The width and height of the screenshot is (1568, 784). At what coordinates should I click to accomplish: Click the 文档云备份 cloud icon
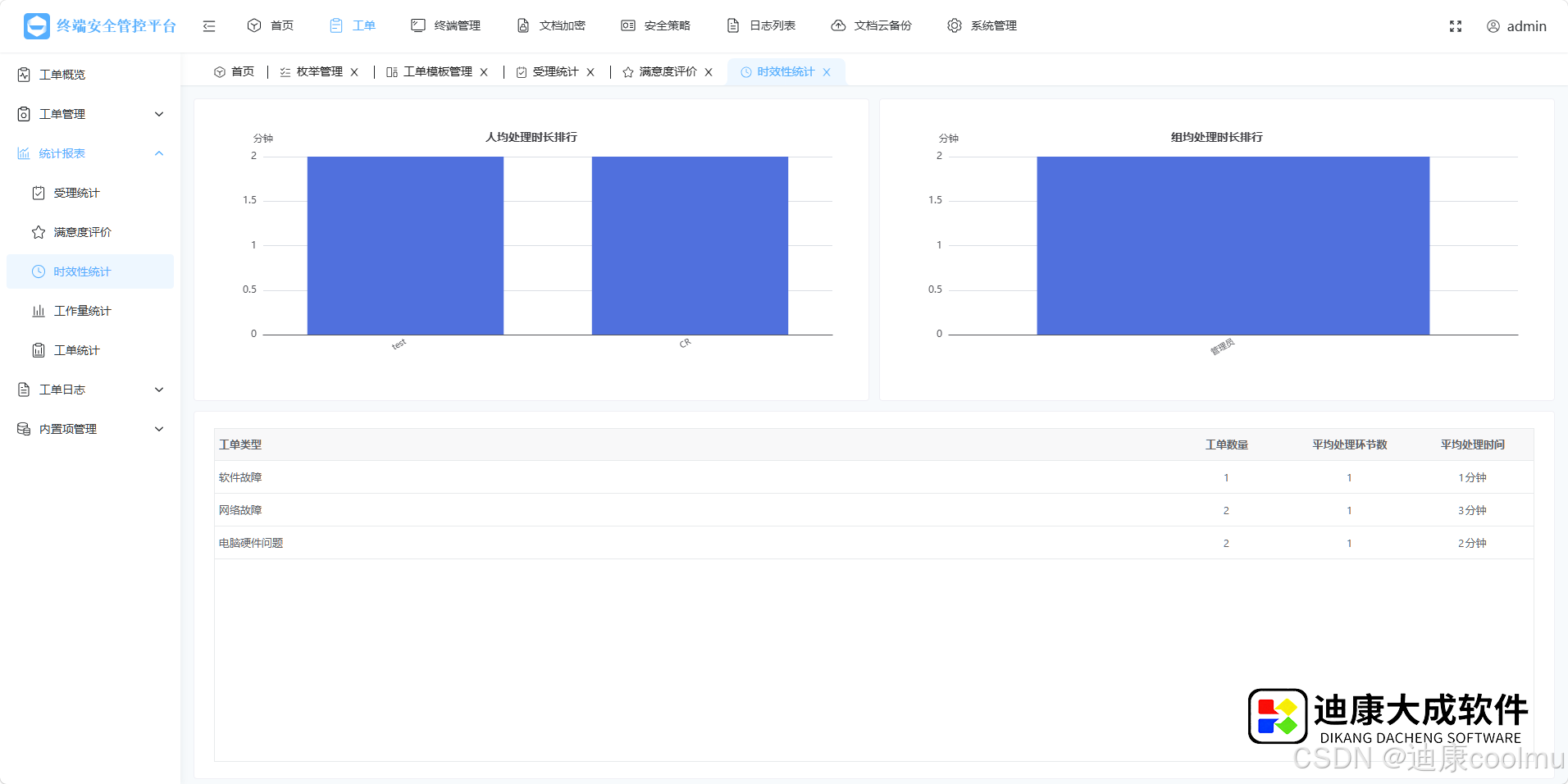[x=838, y=25]
